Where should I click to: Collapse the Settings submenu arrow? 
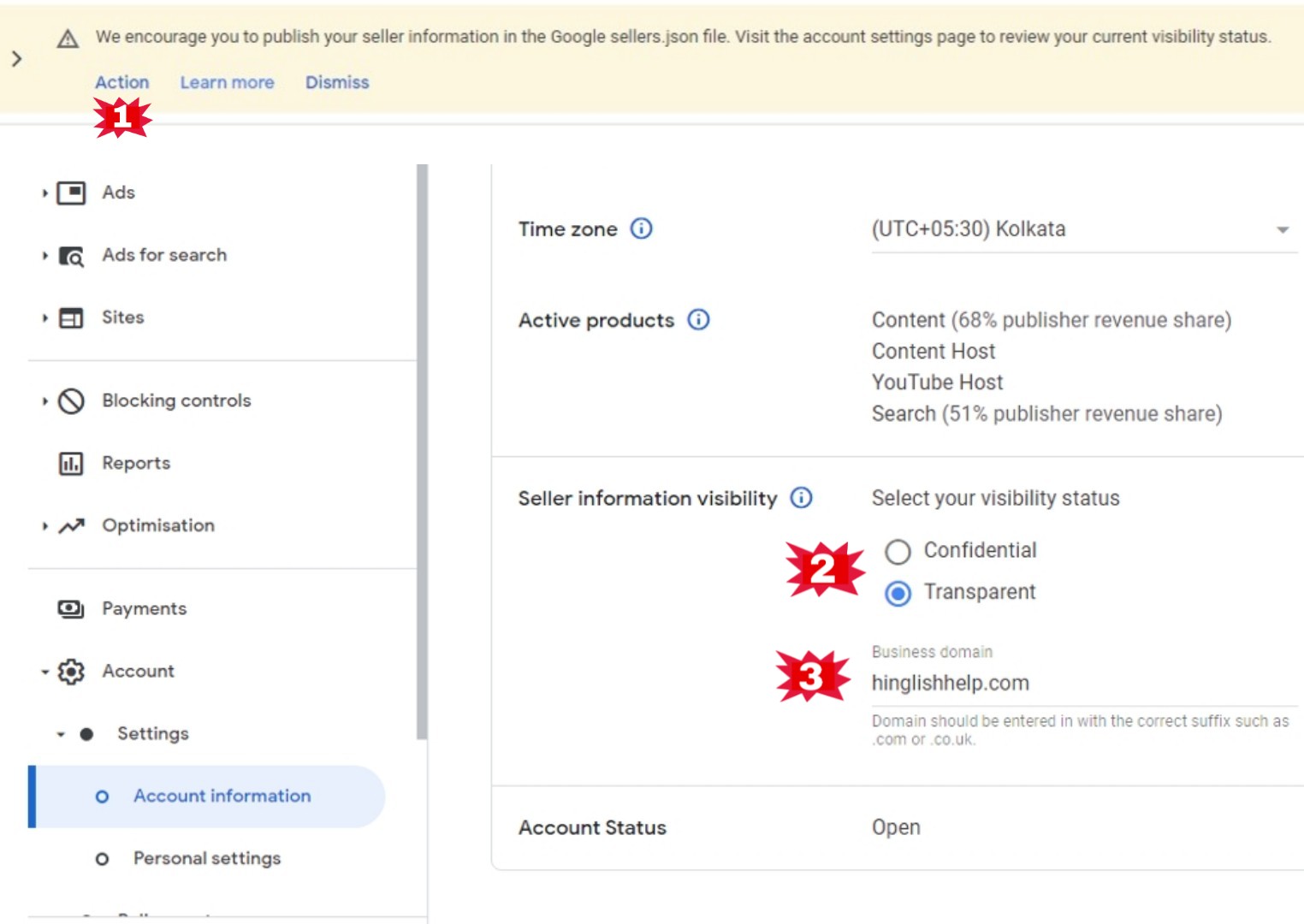coord(61,734)
